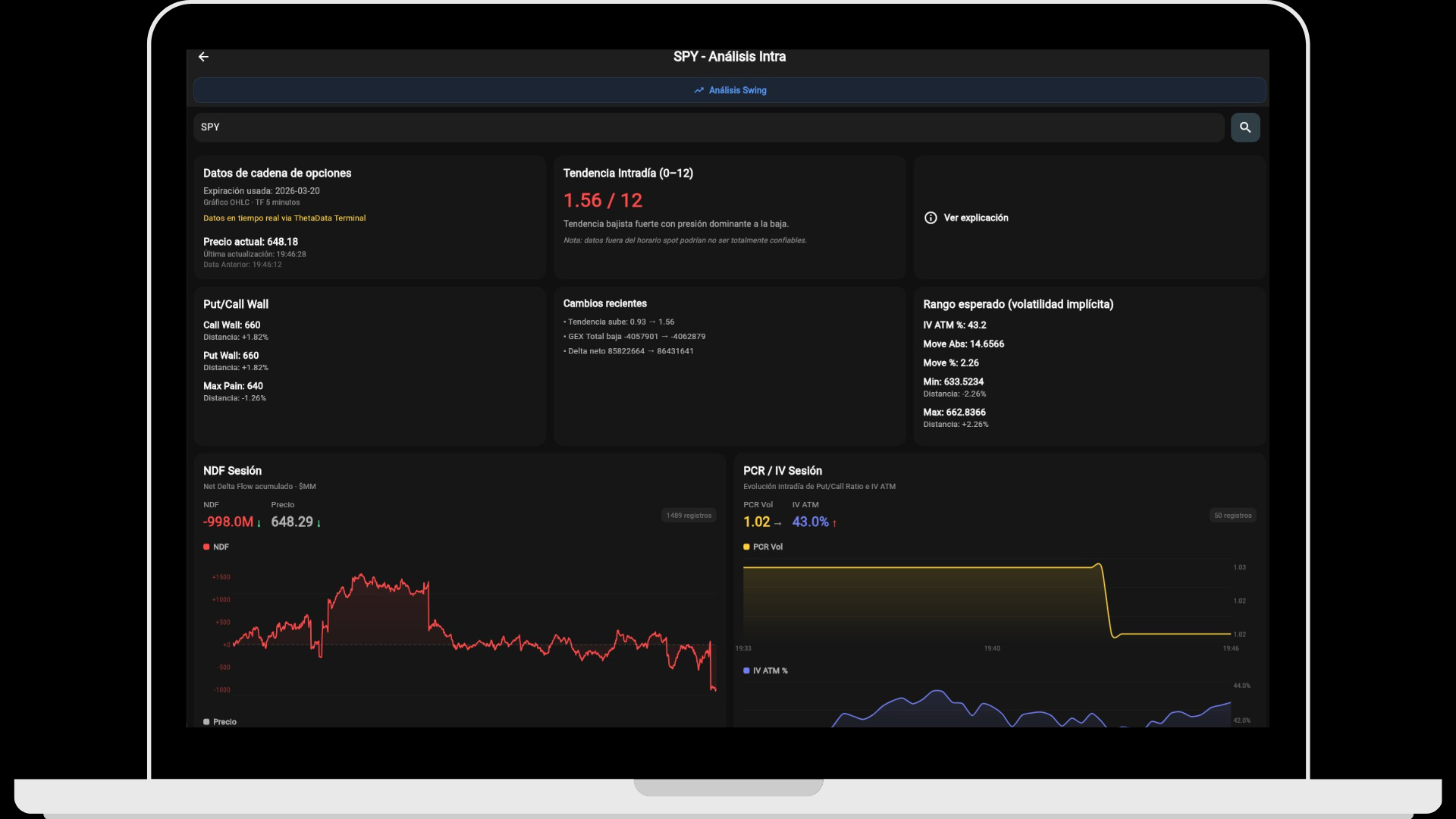Viewport: 1456px width, 819px height.
Task: Navigate back using the arrow icon
Action: pos(203,57)
